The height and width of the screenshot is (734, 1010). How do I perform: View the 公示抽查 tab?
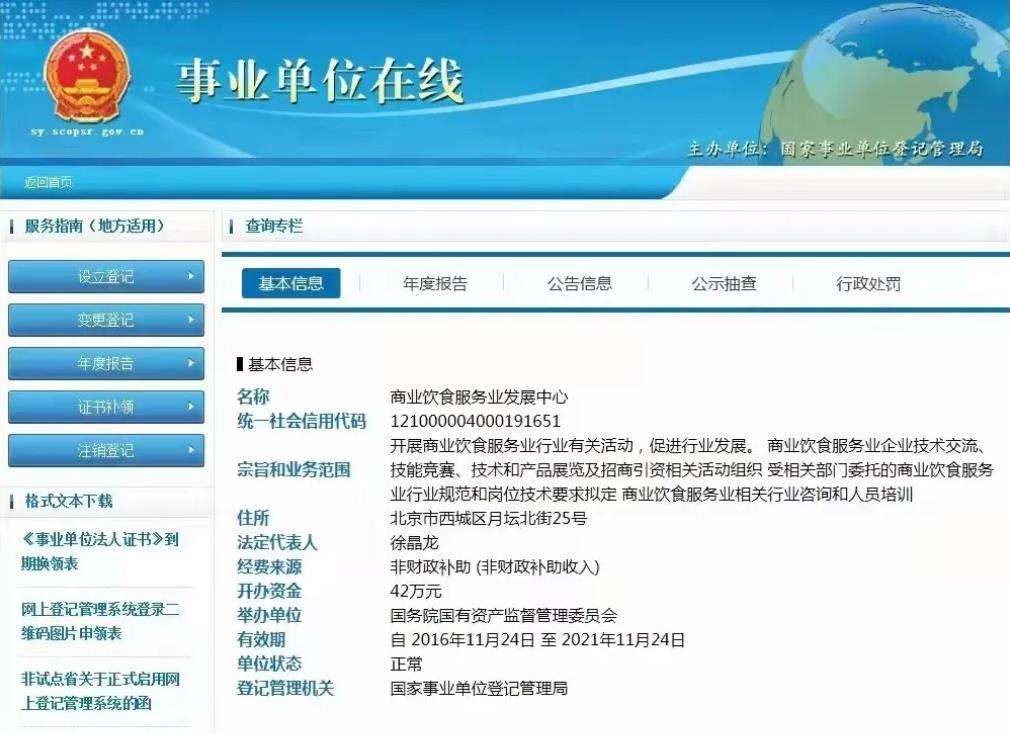(x=724, y=284)
